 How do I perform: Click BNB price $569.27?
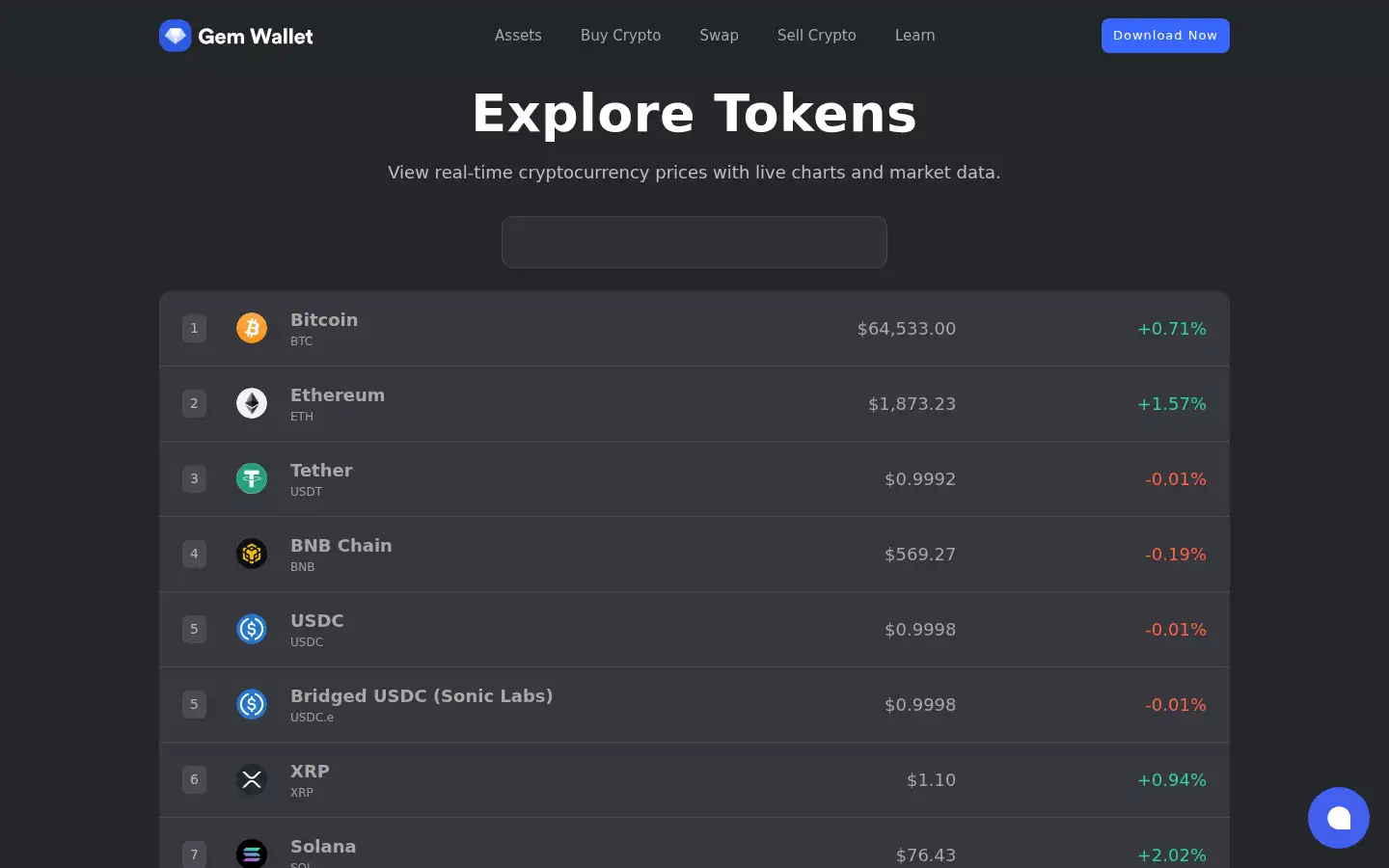click(x=920, y=555)
